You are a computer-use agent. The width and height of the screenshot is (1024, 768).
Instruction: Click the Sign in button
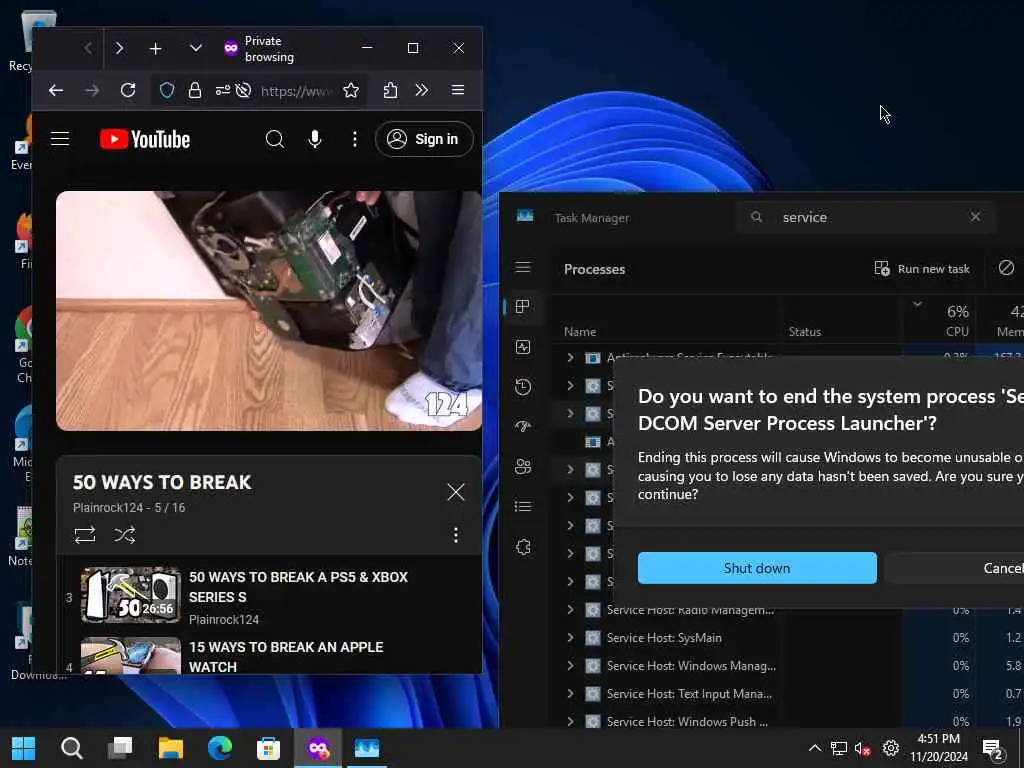coord(424,139)
